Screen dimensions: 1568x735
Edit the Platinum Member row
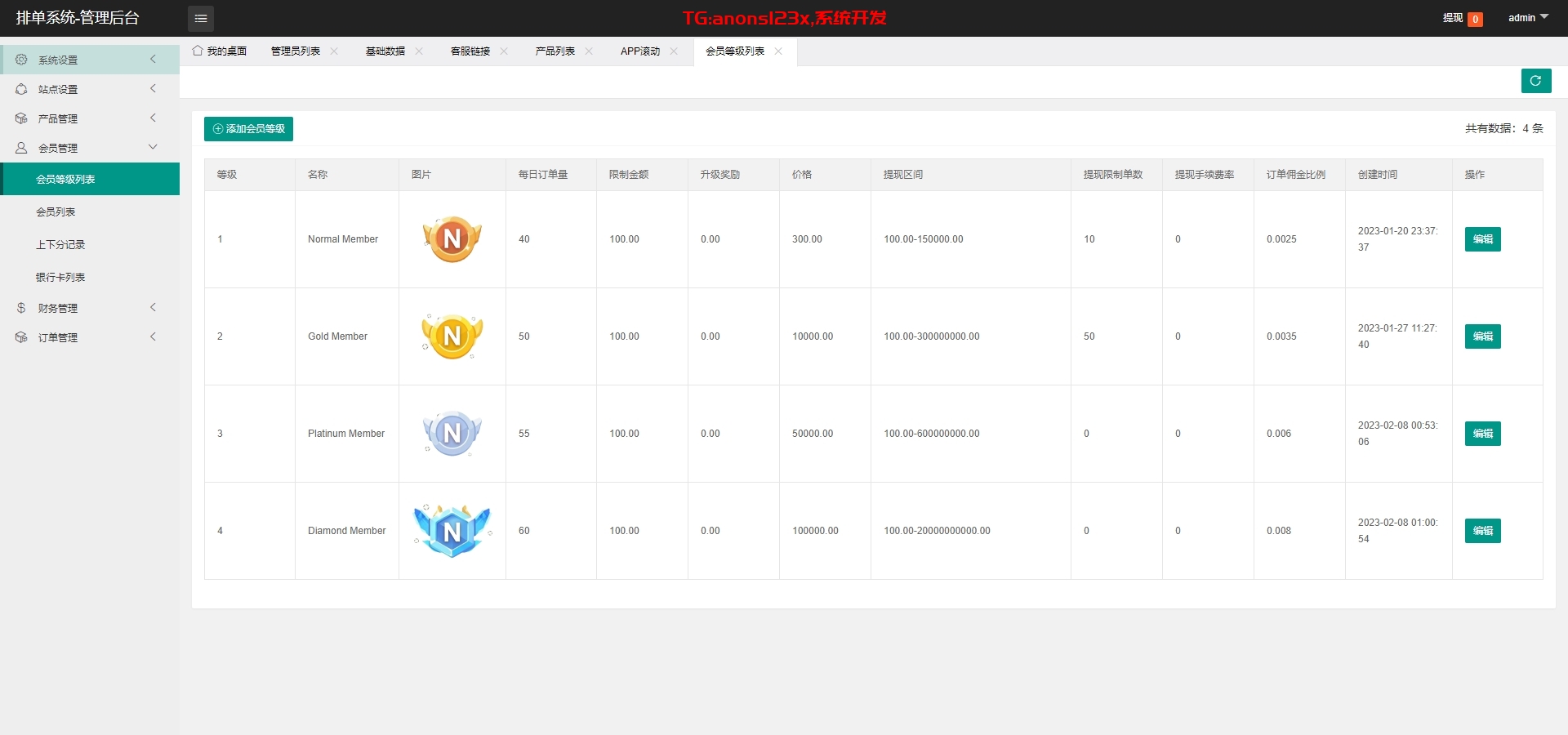[x=1482, y=434]
